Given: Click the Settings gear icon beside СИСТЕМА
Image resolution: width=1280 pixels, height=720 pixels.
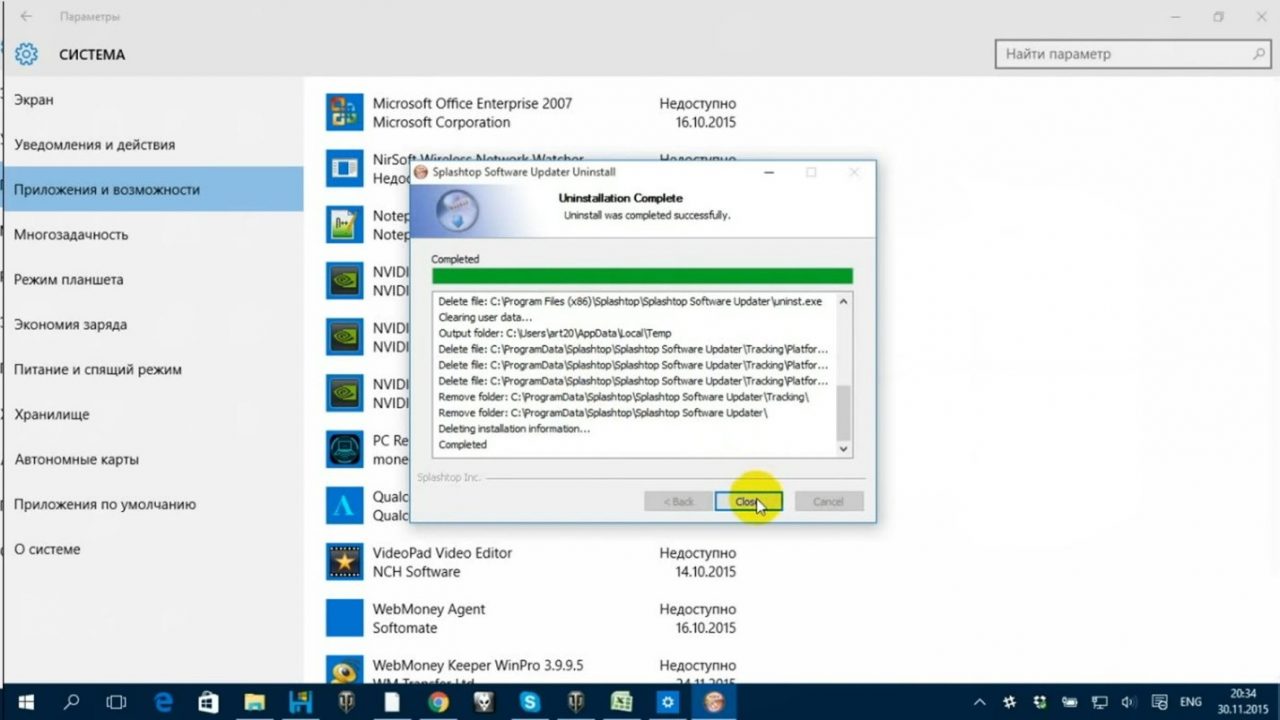Looking at the screenshot, I should pyautogui.click(x=27, y=55).
